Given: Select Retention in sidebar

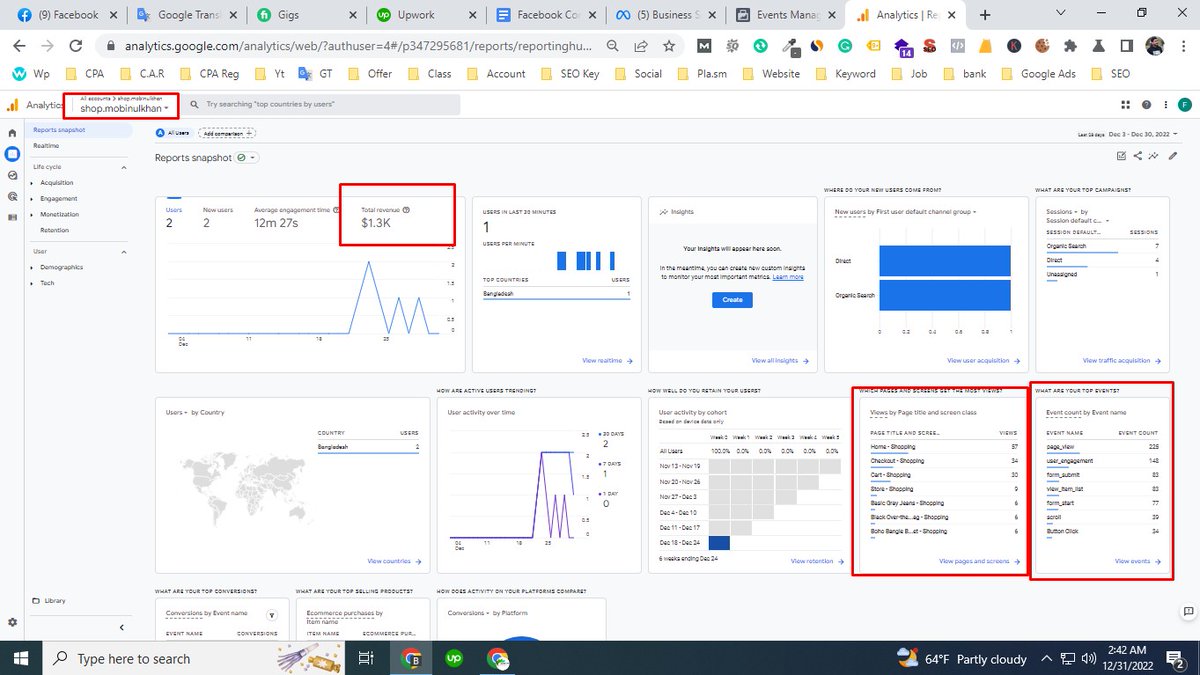Looking at the screenshot, I should click(55, 230).
